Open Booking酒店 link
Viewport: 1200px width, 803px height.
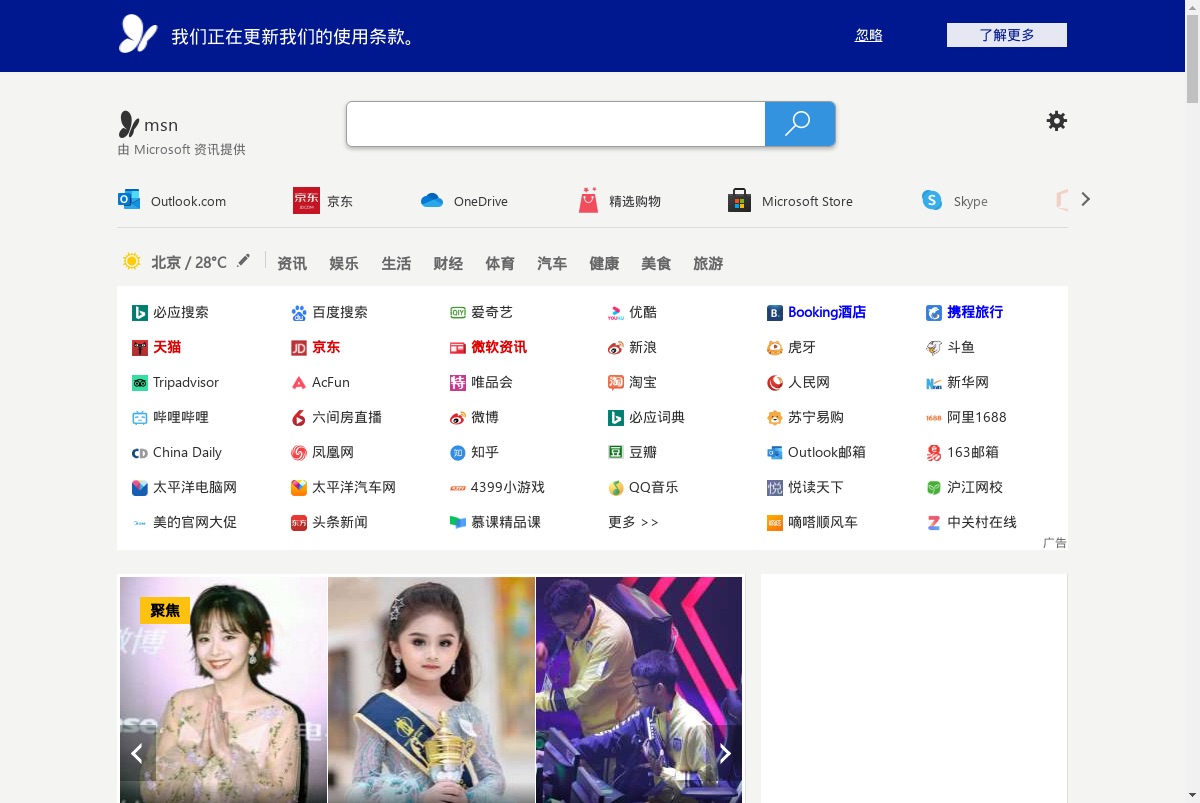pyautogui.click(x=816, y=312)
